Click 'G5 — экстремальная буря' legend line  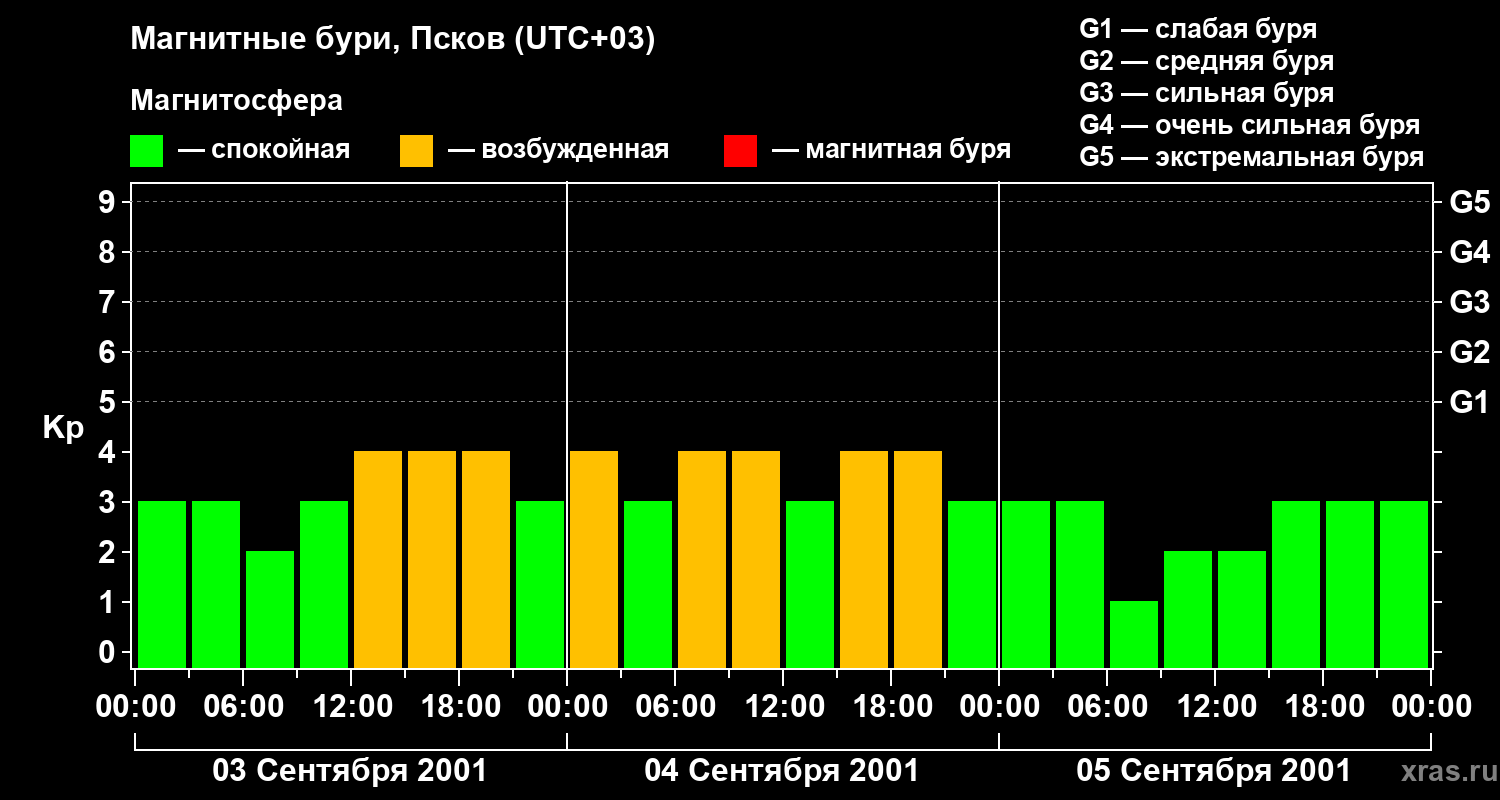(x=1252, y=157)
